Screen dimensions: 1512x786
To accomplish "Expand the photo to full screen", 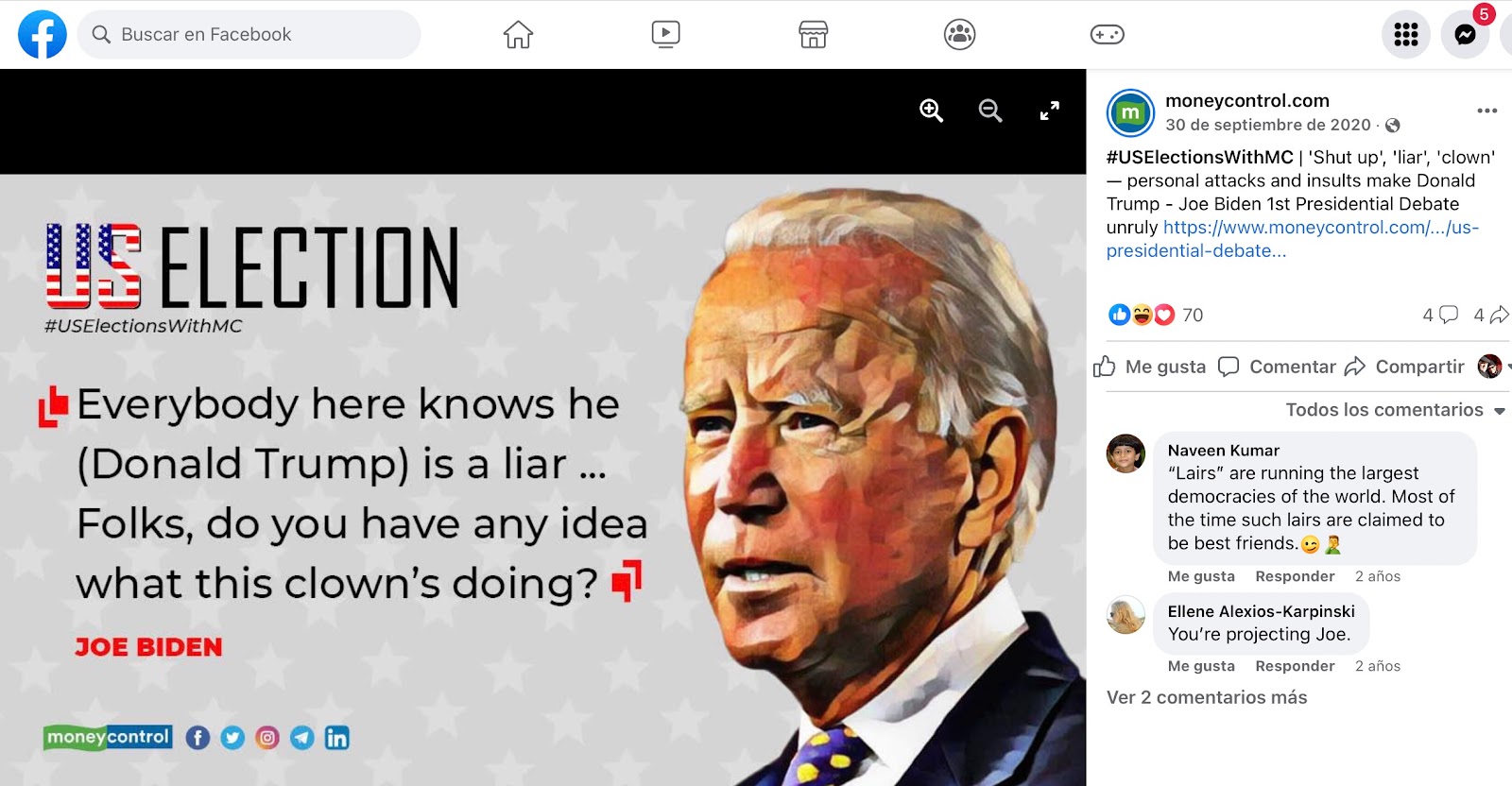I will pyautogui.click(x=1049, y=111).
